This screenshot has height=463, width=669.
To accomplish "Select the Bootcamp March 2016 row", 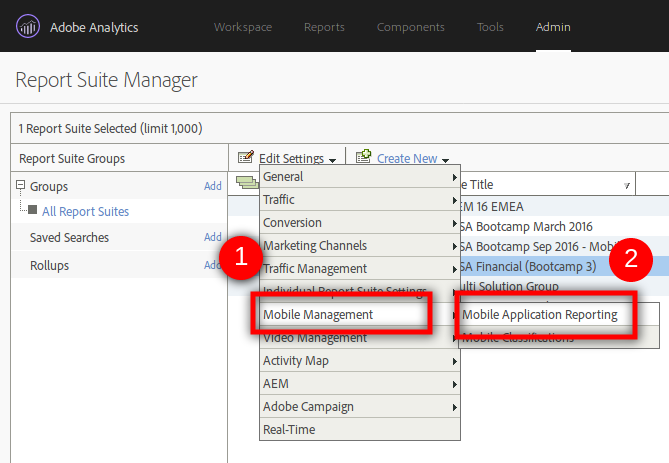I will [x=564, y=227].
